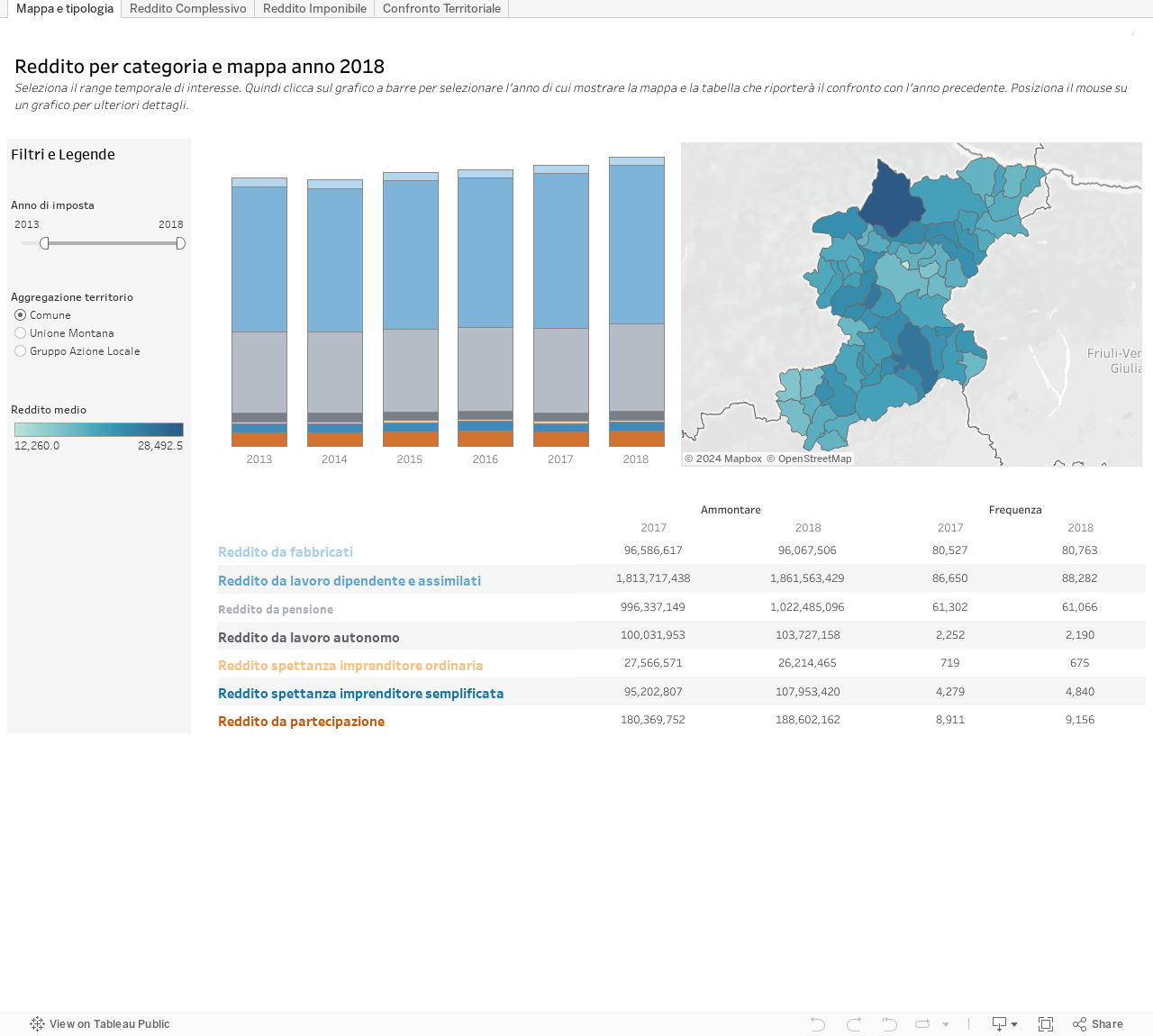
Task: Open the Reddito Complessivo tab
Action: tap(188, 8)
